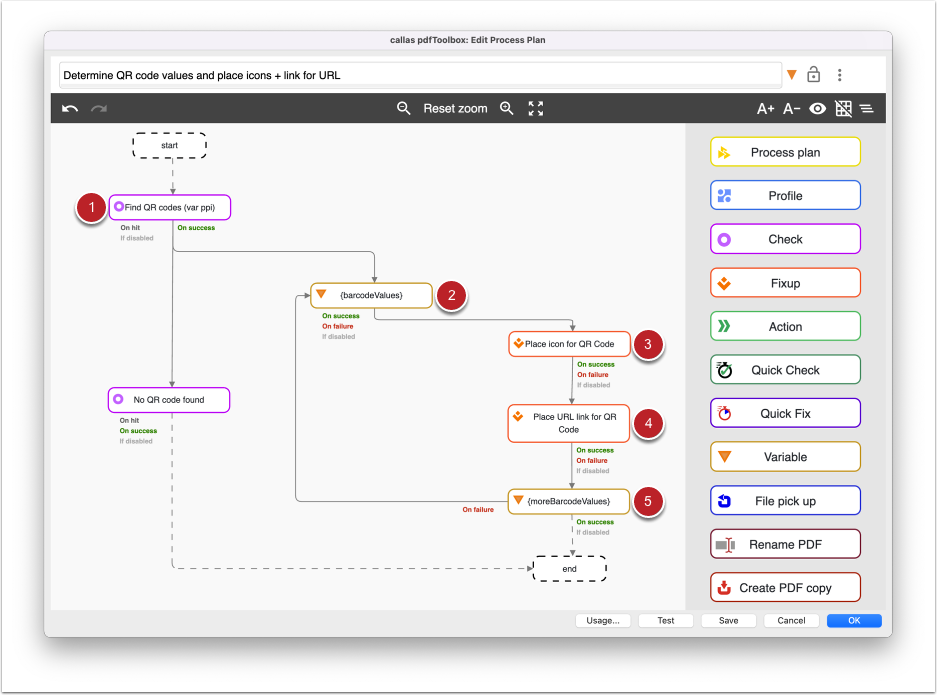Screen dimensions: 937x695
Task: Select the No QR code found node
Action: 169,400
